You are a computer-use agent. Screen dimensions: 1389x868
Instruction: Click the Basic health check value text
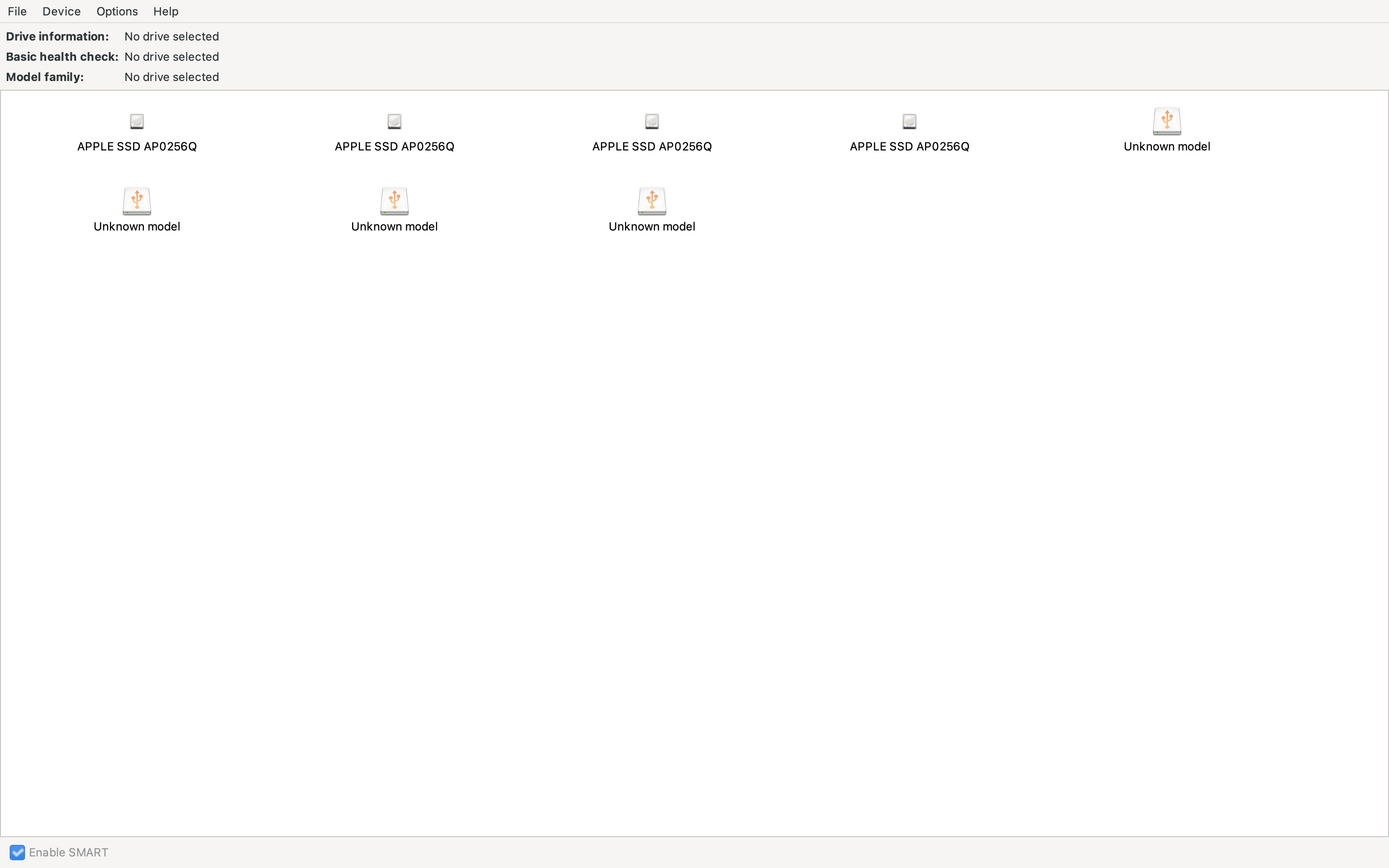pos(172,57)
